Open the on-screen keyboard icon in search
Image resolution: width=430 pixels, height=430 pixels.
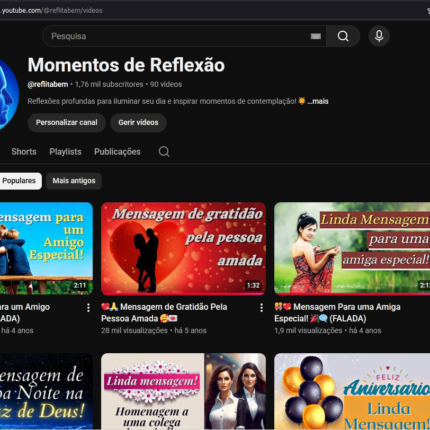(316, 36)
